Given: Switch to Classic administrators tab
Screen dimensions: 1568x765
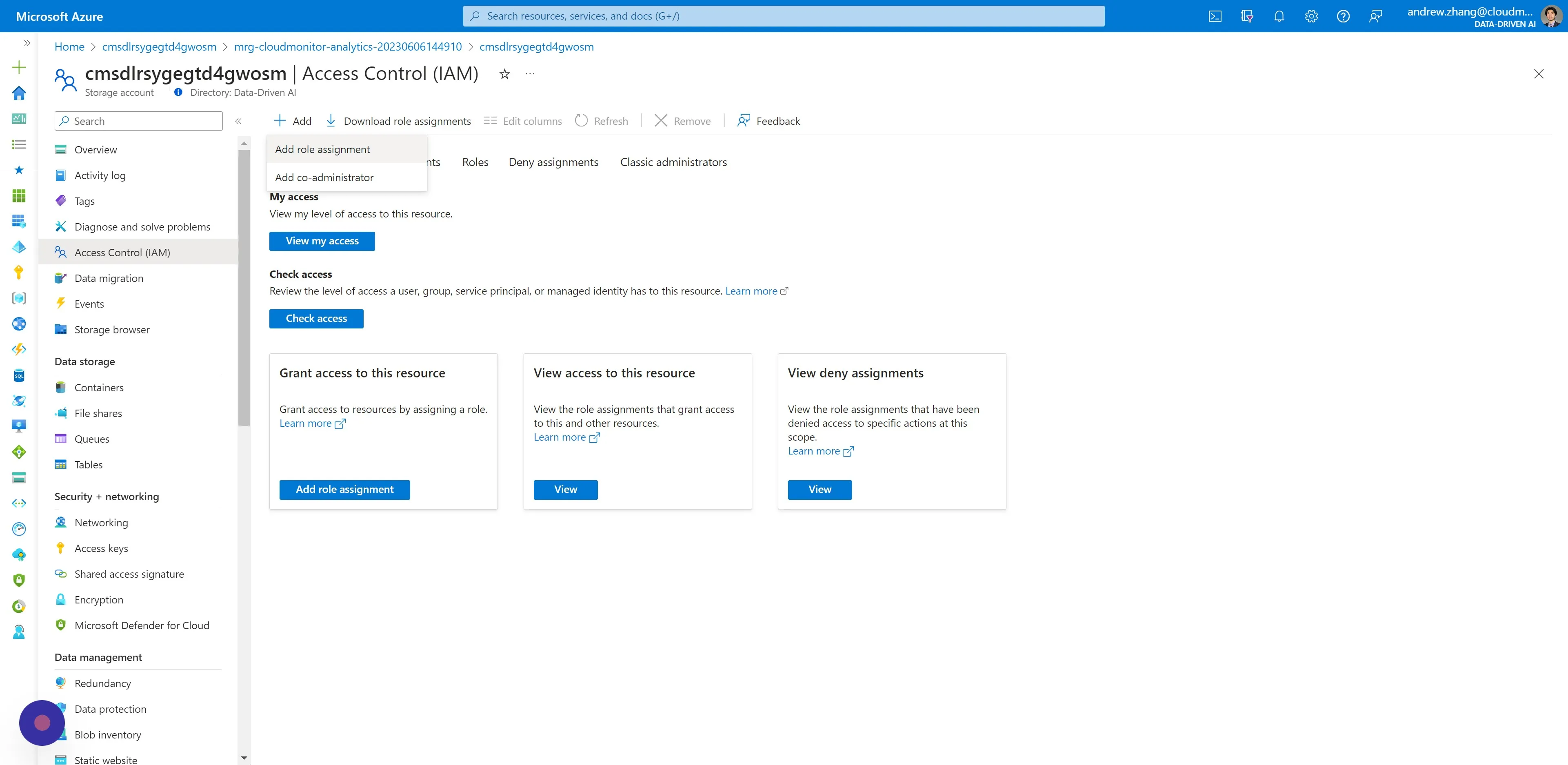Looking at the screenshot, I should [673, 162].
